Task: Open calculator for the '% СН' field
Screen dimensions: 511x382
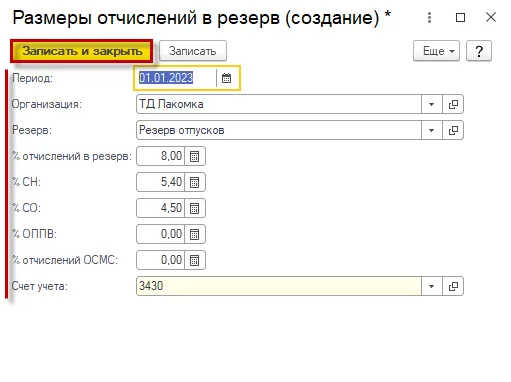Action: pos(195,182)
